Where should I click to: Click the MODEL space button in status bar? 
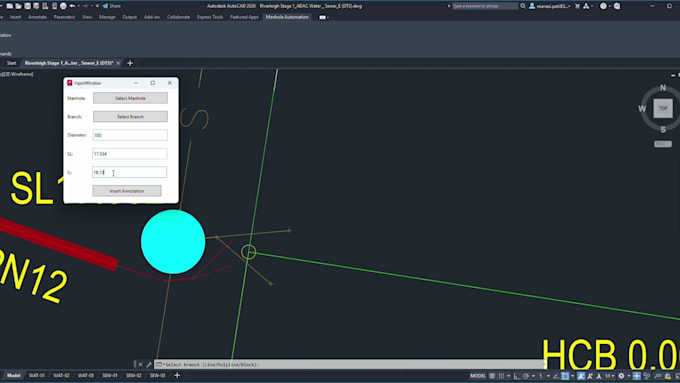click(x=478, y=376)
